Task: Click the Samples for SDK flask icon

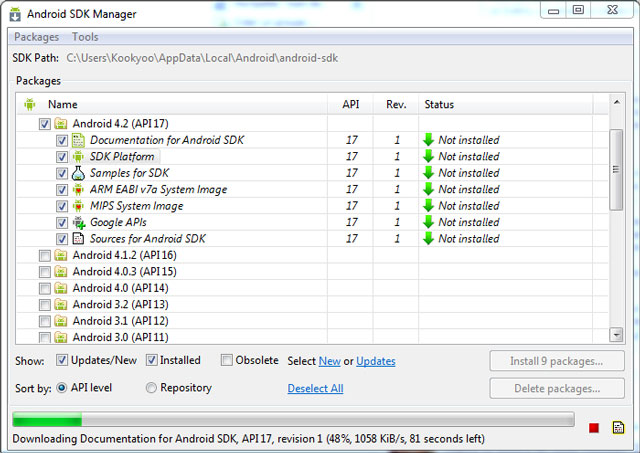Action: point(78,173)
